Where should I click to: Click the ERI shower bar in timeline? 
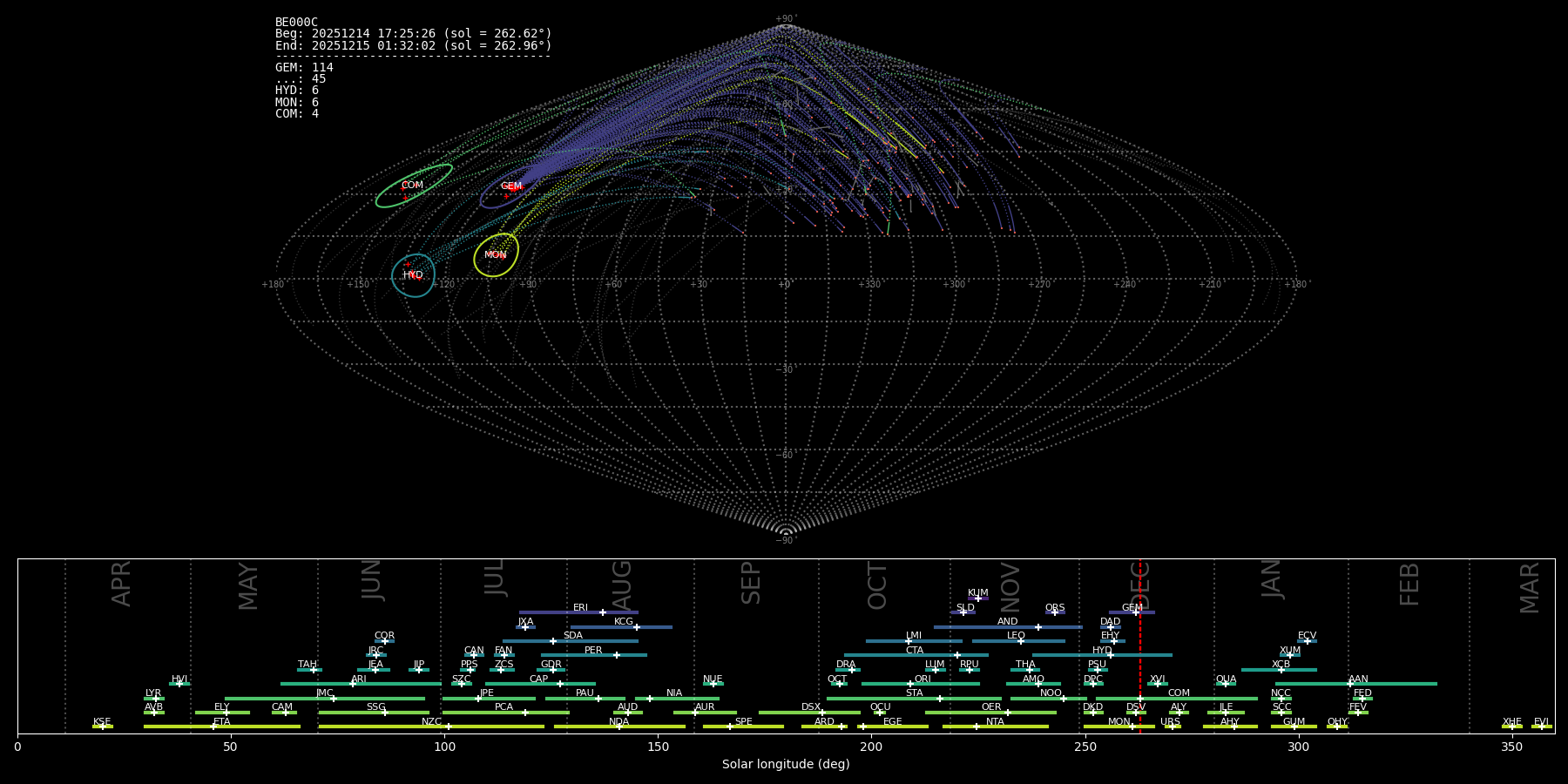(578, 612)
